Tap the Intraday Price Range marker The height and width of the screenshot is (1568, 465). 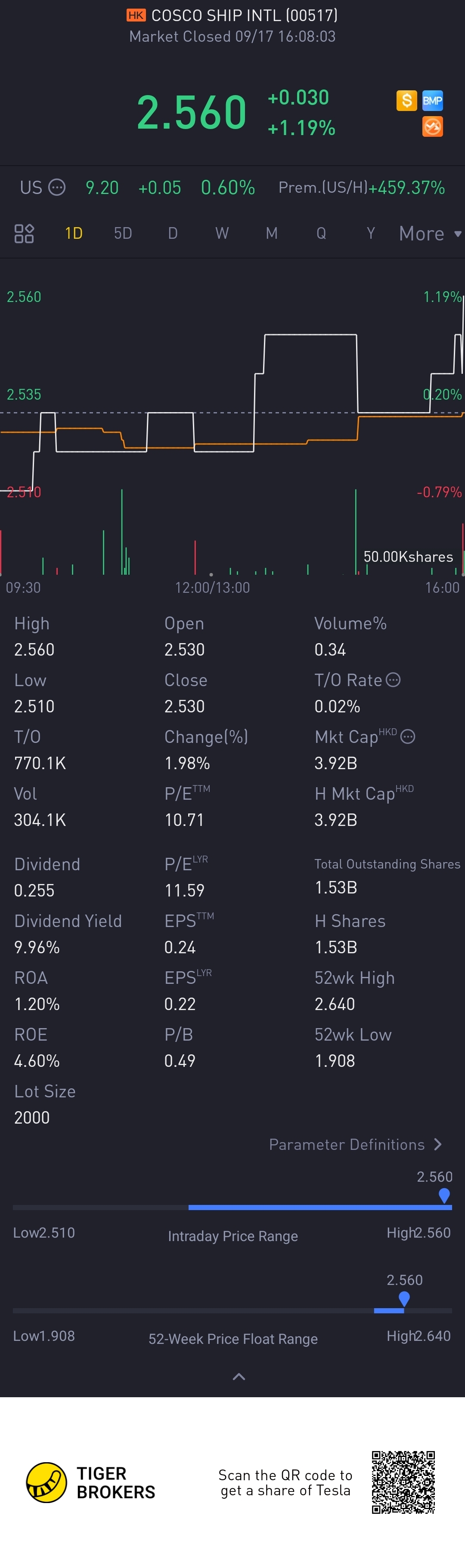pos(444,1195)
